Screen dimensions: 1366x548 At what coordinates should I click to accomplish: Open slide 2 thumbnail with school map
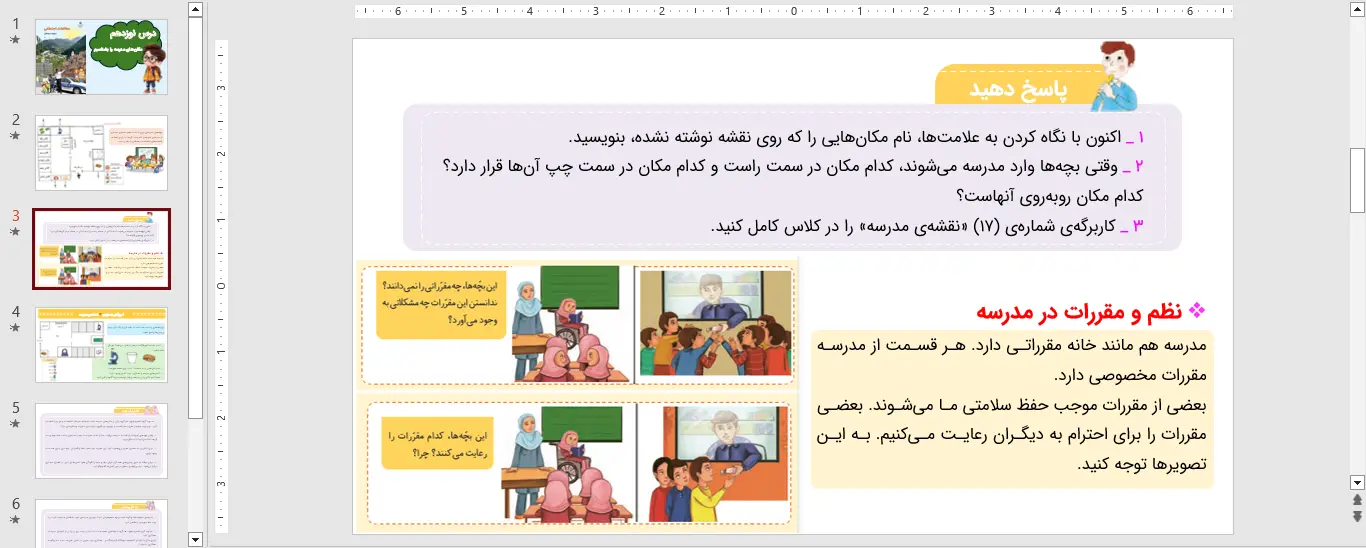(101, 153)
